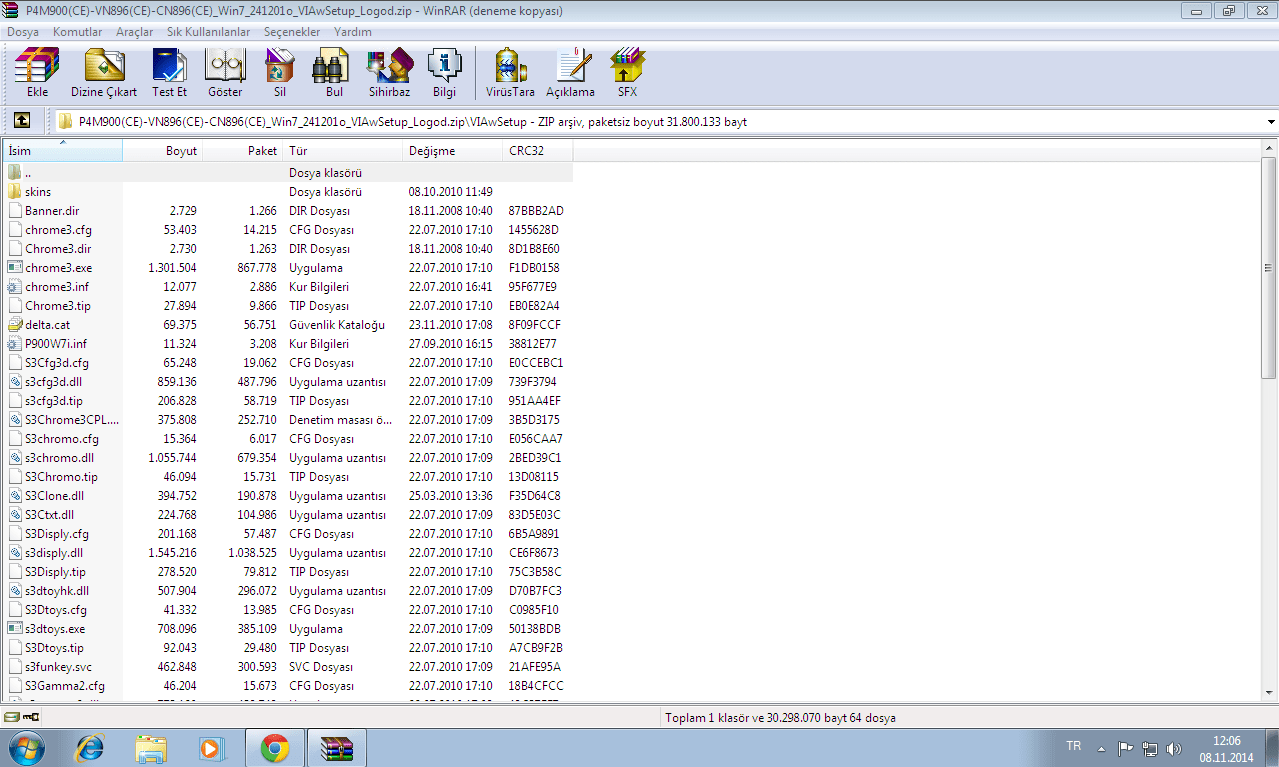Click the Dizine Çıkart extract icon

(x=104, y=72)
